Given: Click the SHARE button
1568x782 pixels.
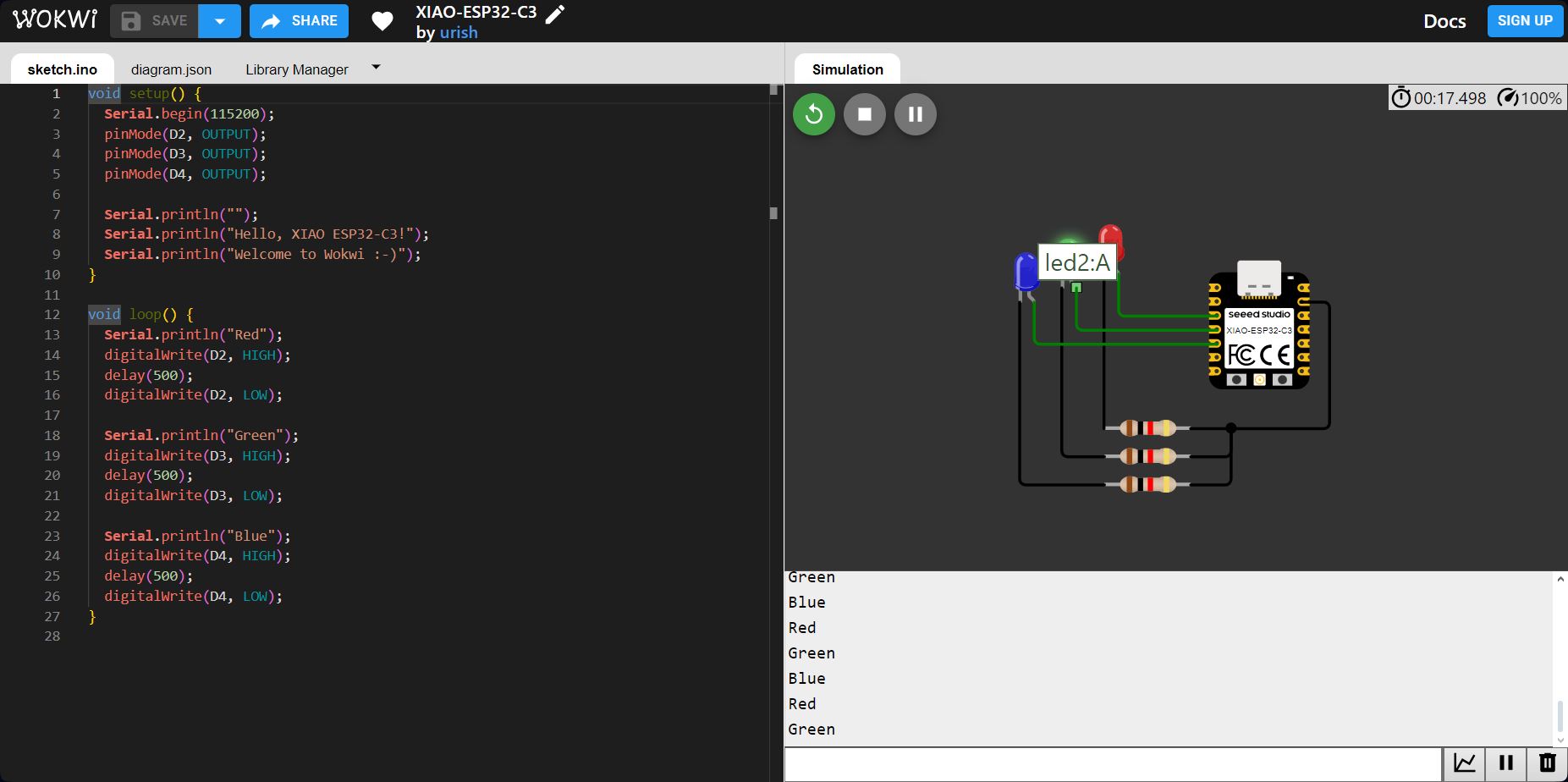Looking at the screenshot, I should point(299,21).
